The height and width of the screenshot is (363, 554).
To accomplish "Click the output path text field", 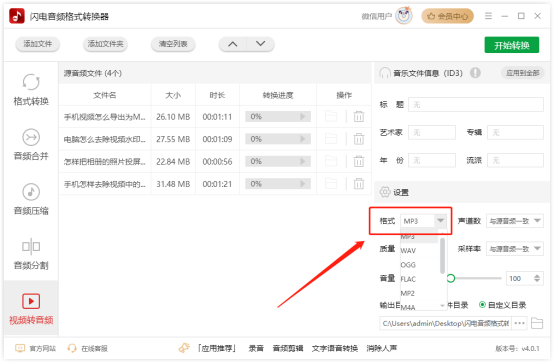I will click(x=445, y=323).
